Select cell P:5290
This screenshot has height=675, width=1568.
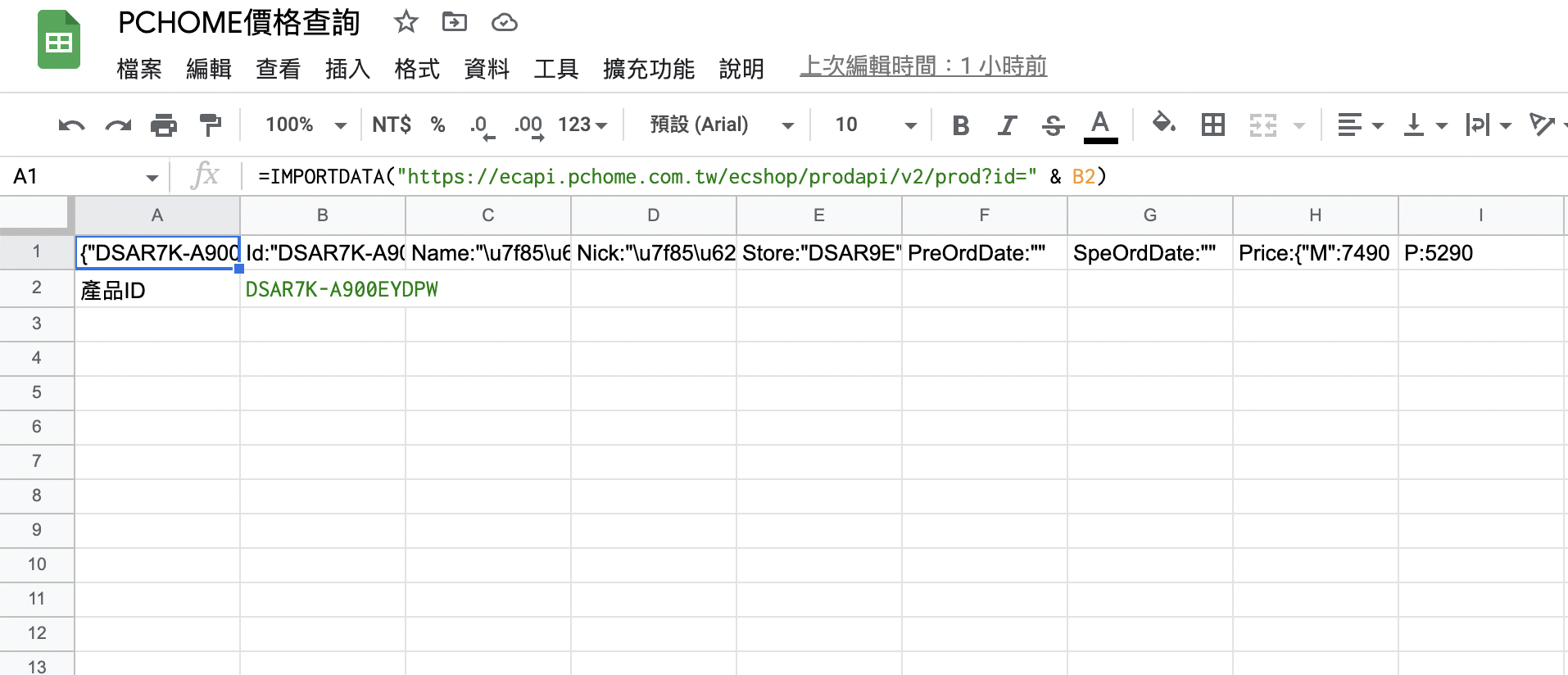pyautogui.click(x=1481, y=252)
